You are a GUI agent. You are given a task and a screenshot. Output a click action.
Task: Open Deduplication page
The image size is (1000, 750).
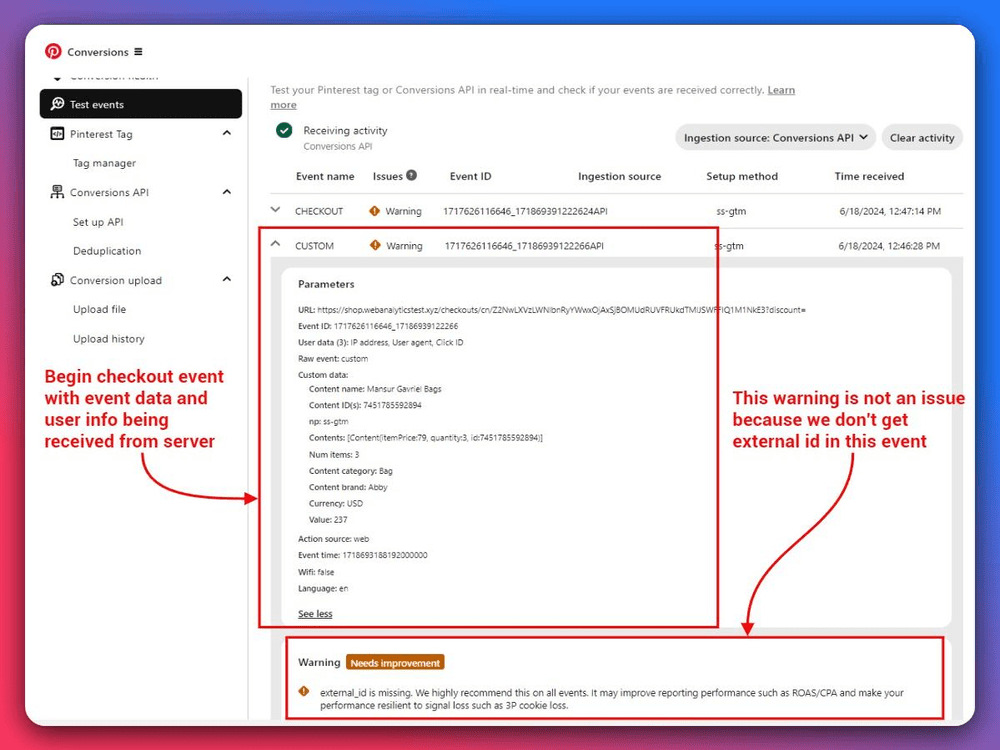pos(107,251)
